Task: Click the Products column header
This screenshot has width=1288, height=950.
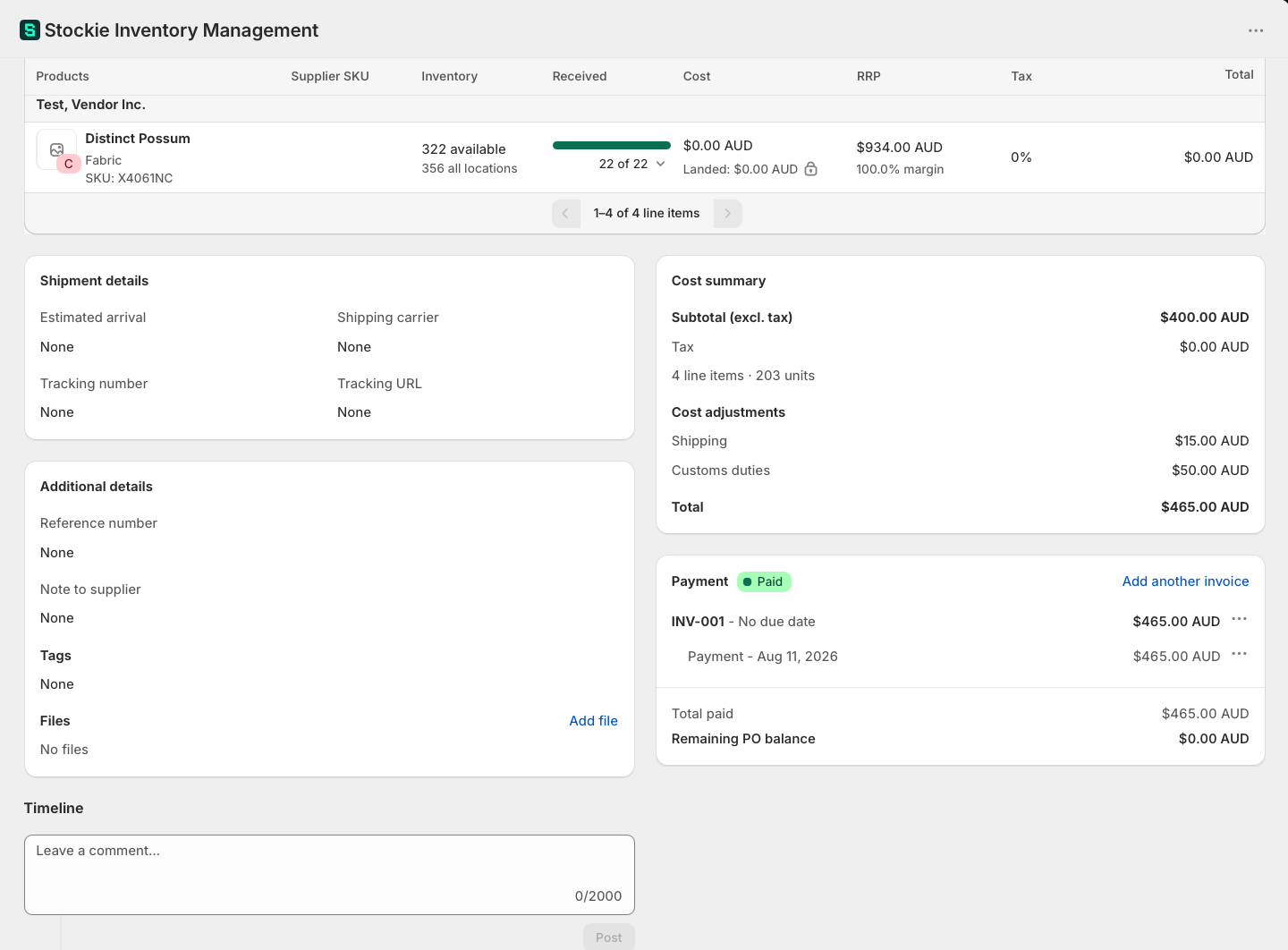Action: (63, 76)
